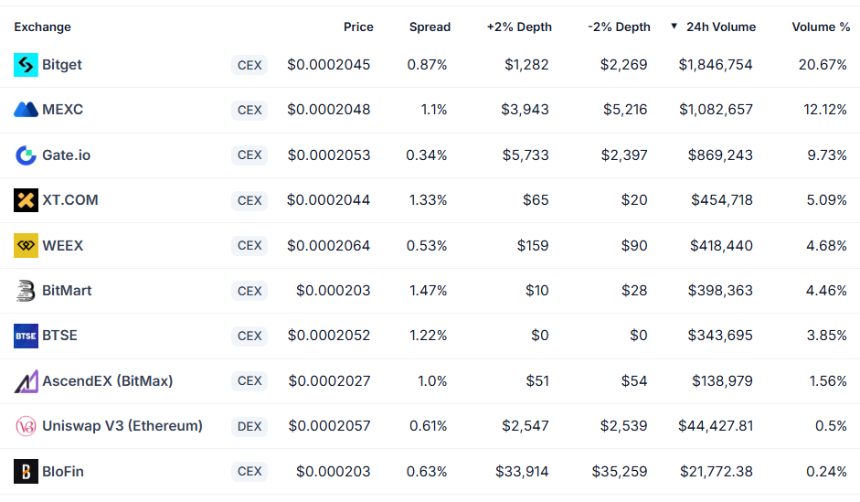
Task: Sort by the Exchange column header
Action: 42,27
